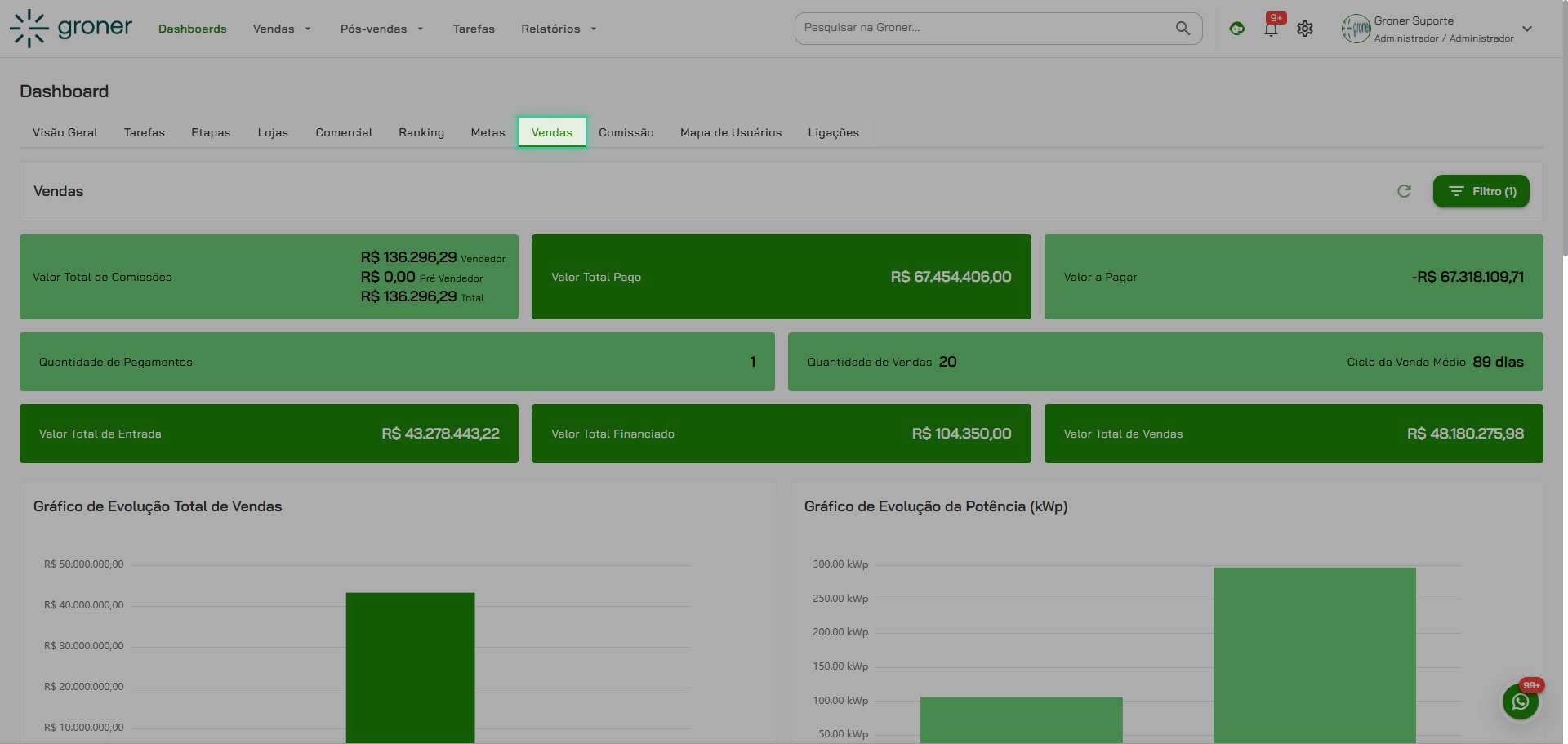Open Dashboards in the top navigation

(193, 29)
